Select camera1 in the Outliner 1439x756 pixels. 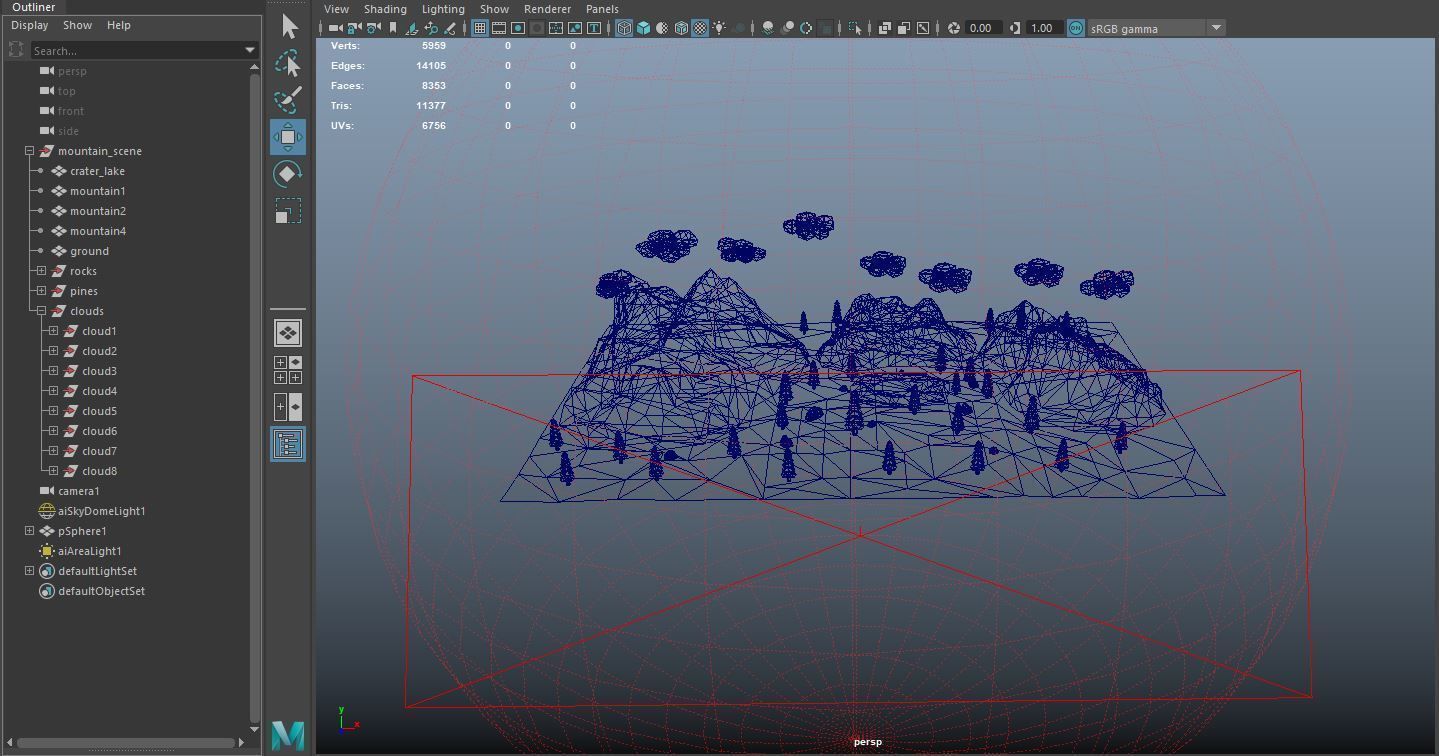(x=79, y=491)
